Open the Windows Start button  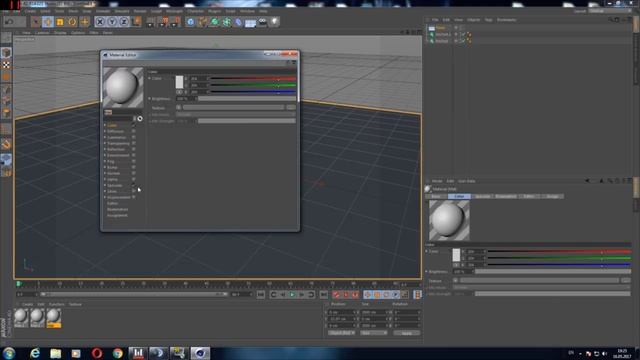[9, 353]
